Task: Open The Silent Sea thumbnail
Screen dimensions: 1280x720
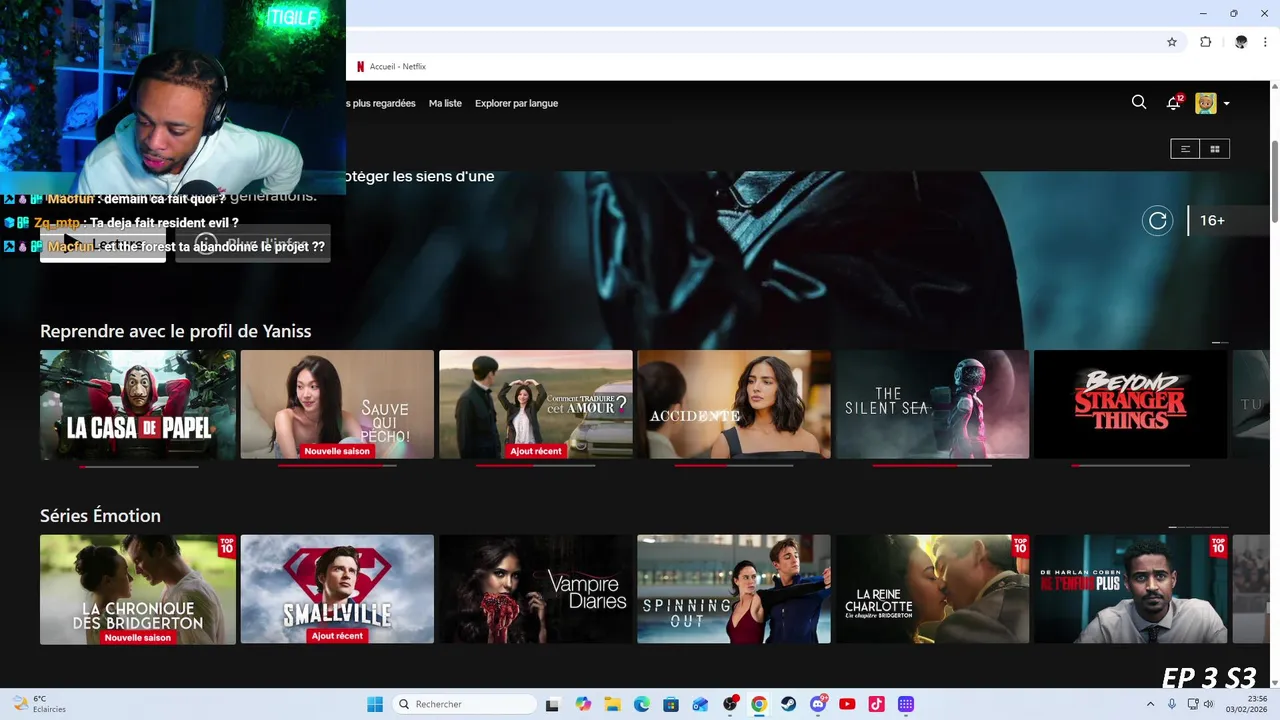Action: click(932, 404)
